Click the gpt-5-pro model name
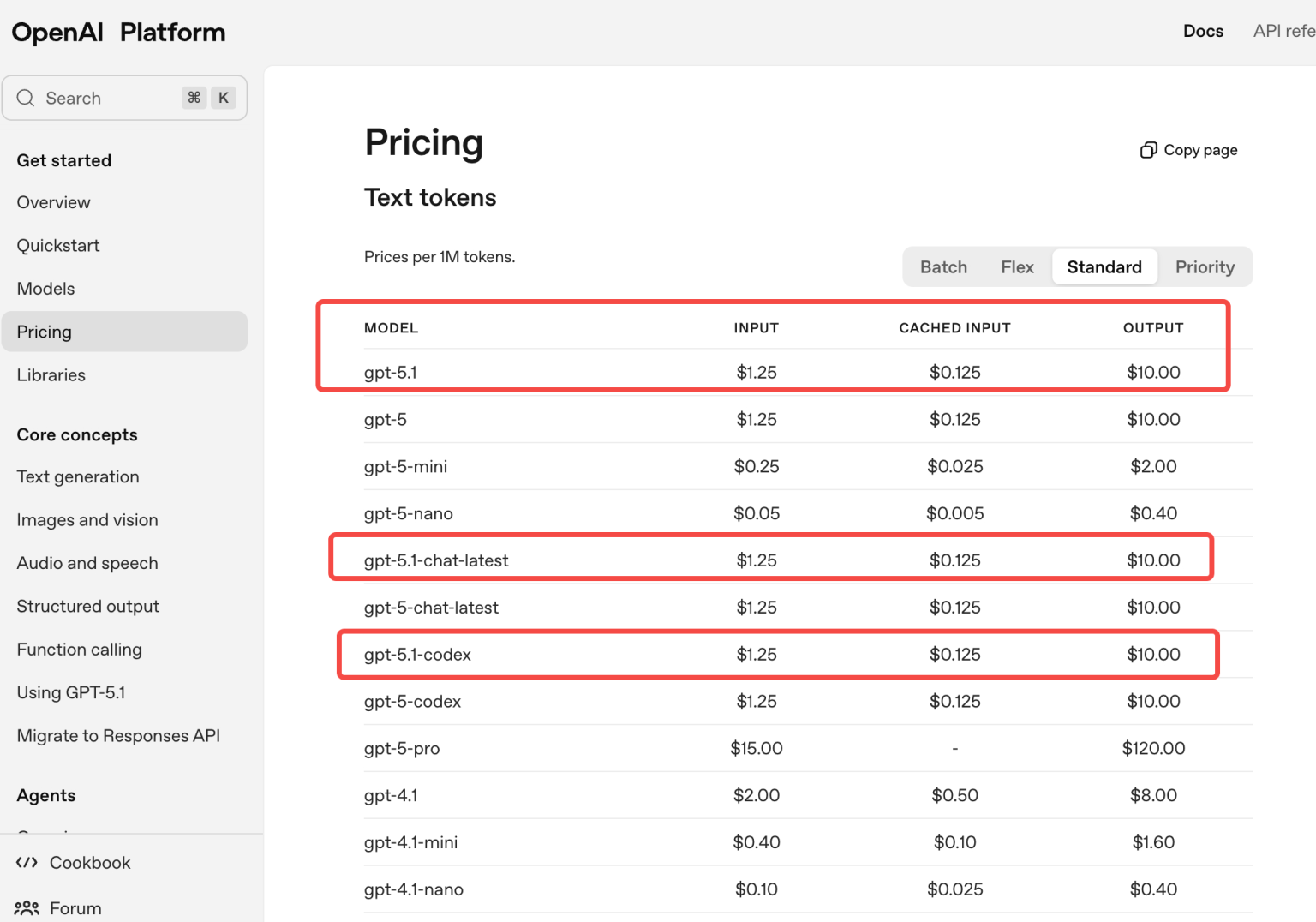This screenshot has width=1316, height=922. pos(402,748)
